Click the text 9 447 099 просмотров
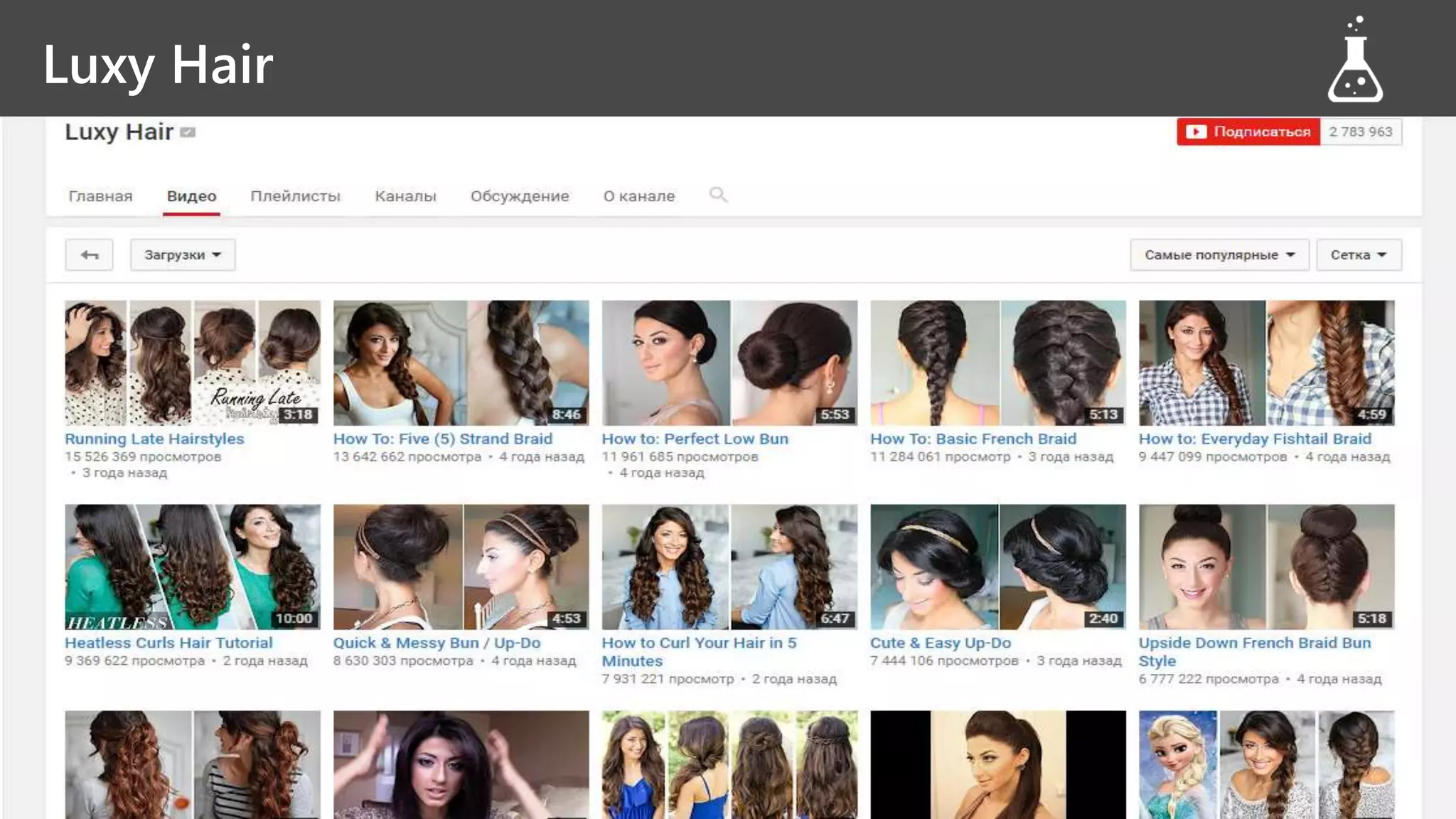1456x819 pixels. click(x=1213, y=456)
